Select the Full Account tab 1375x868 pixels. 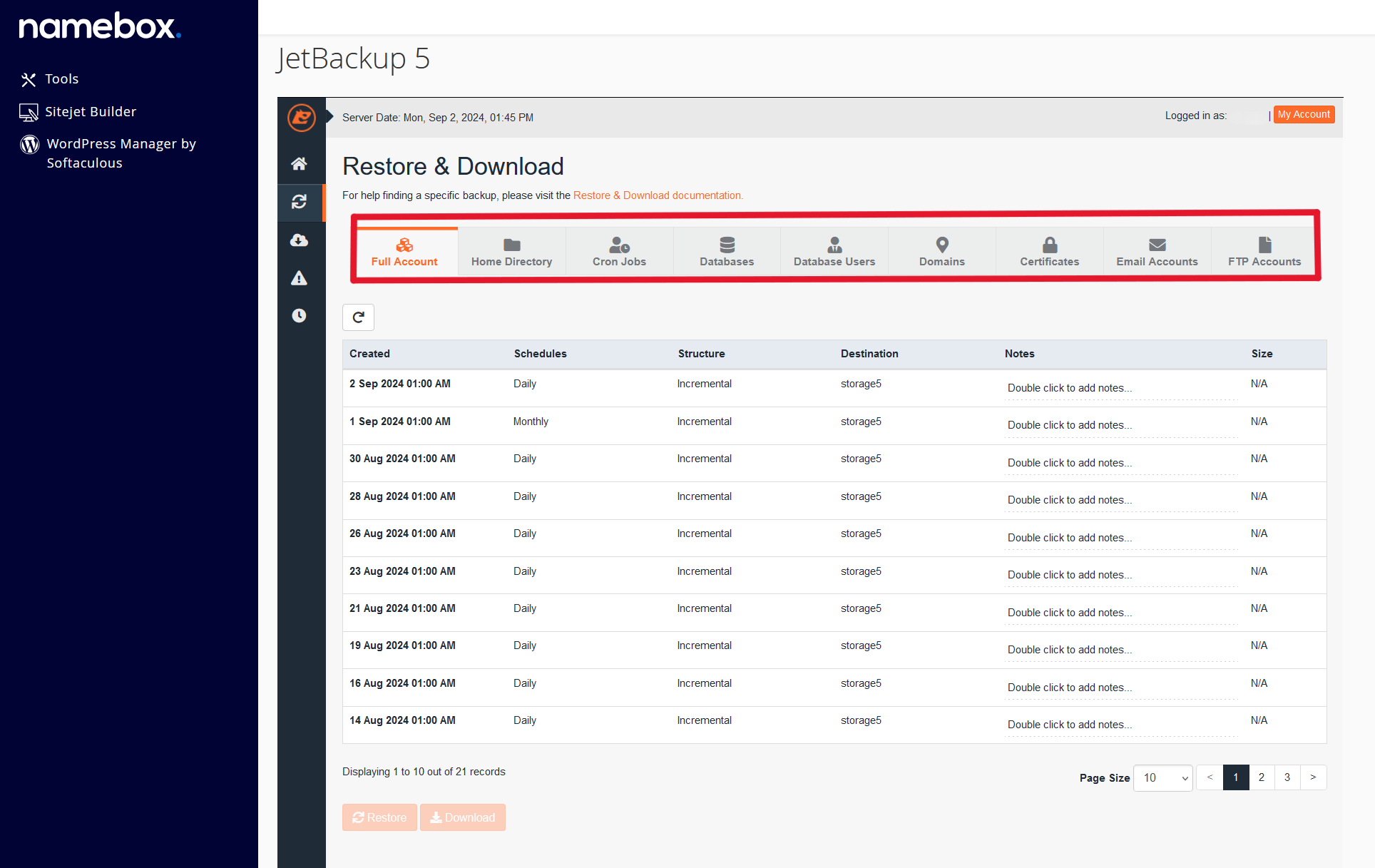tap(404, 252)
